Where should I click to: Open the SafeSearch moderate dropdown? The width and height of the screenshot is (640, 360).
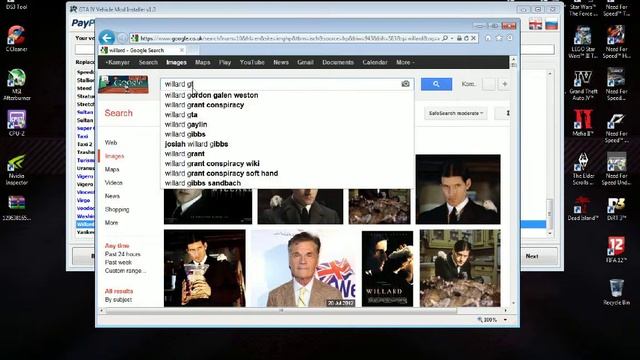(456, 113)
